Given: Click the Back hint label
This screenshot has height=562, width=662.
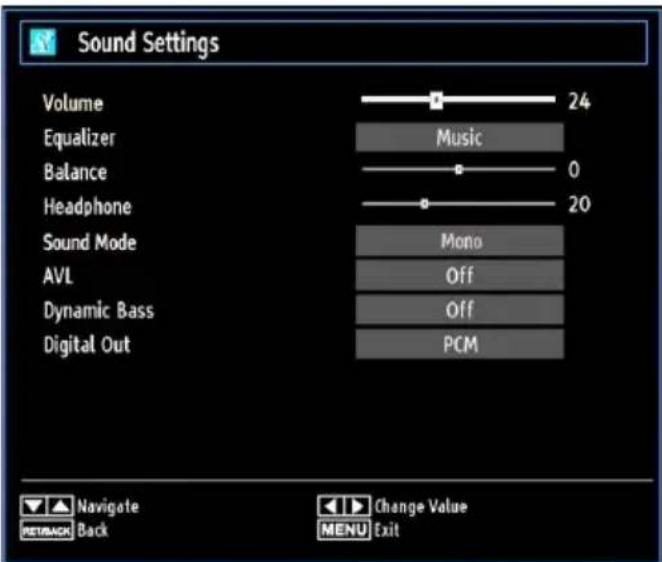Looking at the screenshot, I should tap(92, 530).
